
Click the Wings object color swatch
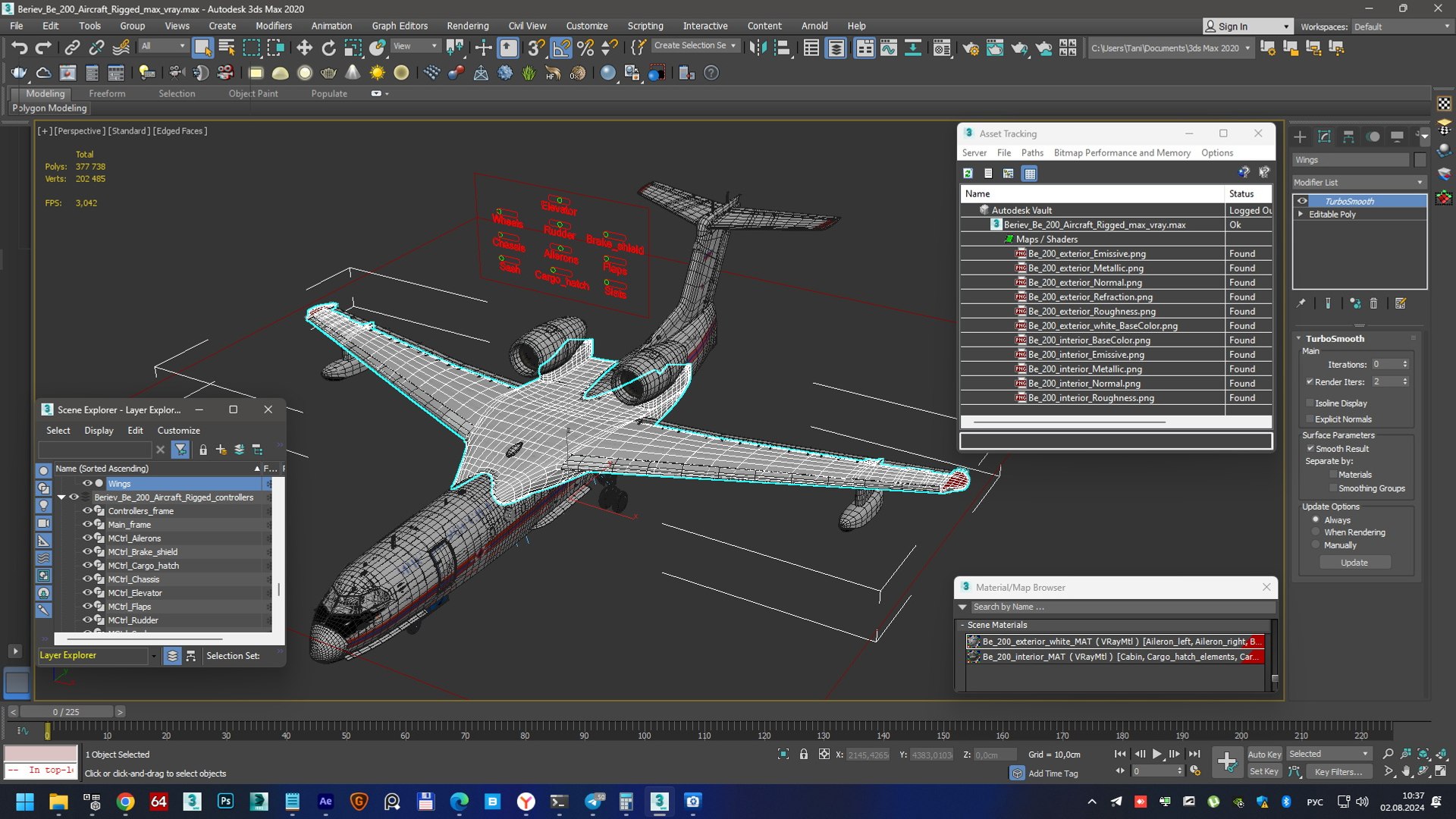tap(1420, 160)
